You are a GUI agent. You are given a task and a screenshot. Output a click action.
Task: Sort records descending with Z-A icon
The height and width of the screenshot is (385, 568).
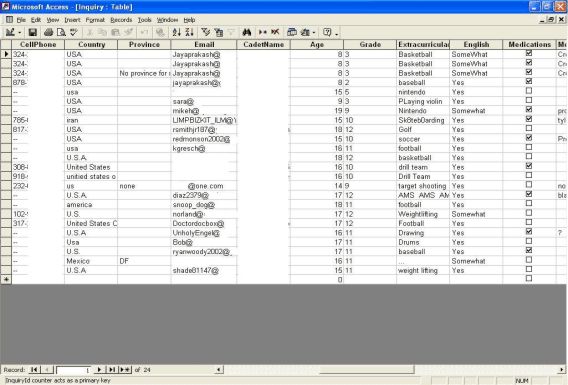(189, 33)
